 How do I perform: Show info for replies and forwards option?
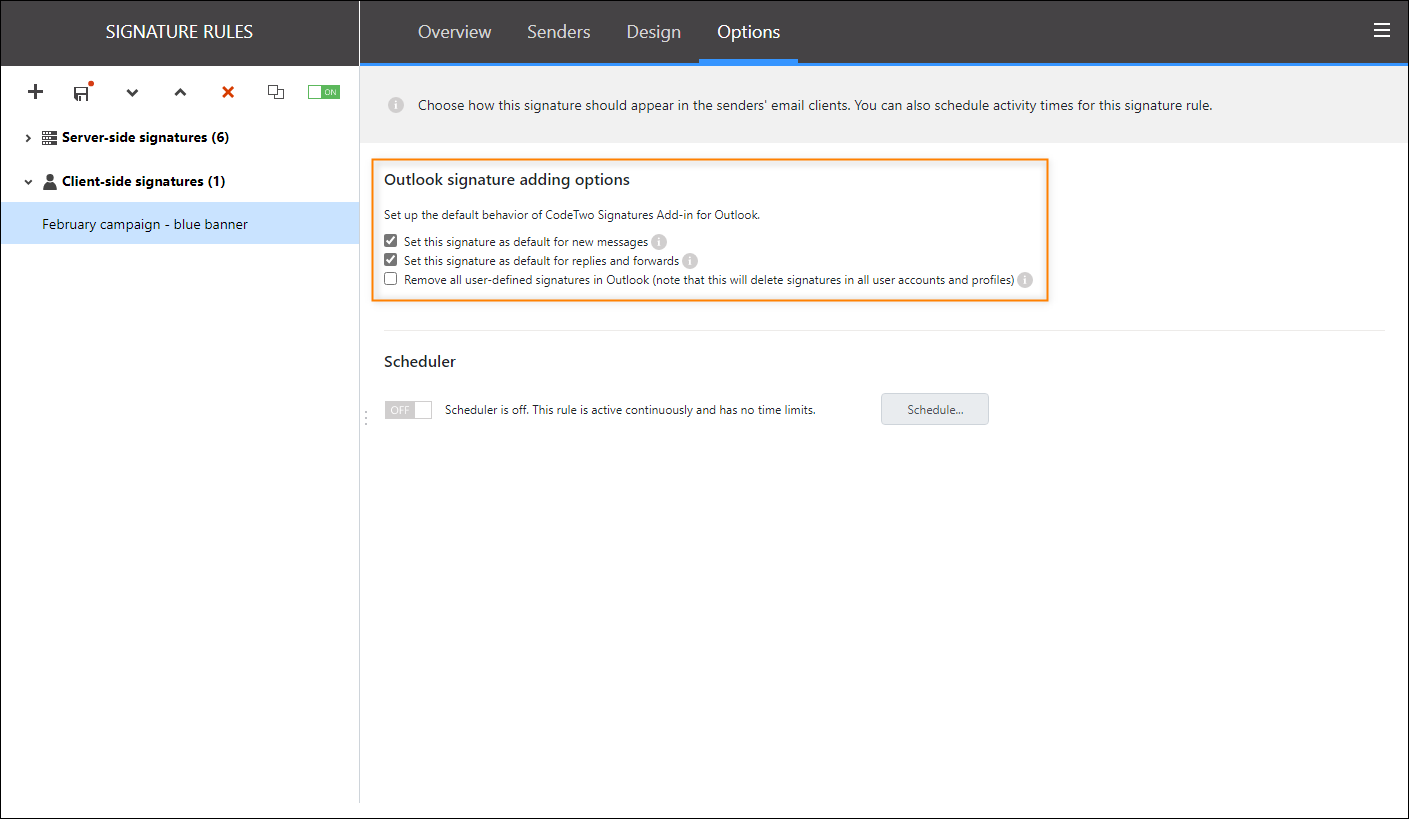[x=690, y=261]
